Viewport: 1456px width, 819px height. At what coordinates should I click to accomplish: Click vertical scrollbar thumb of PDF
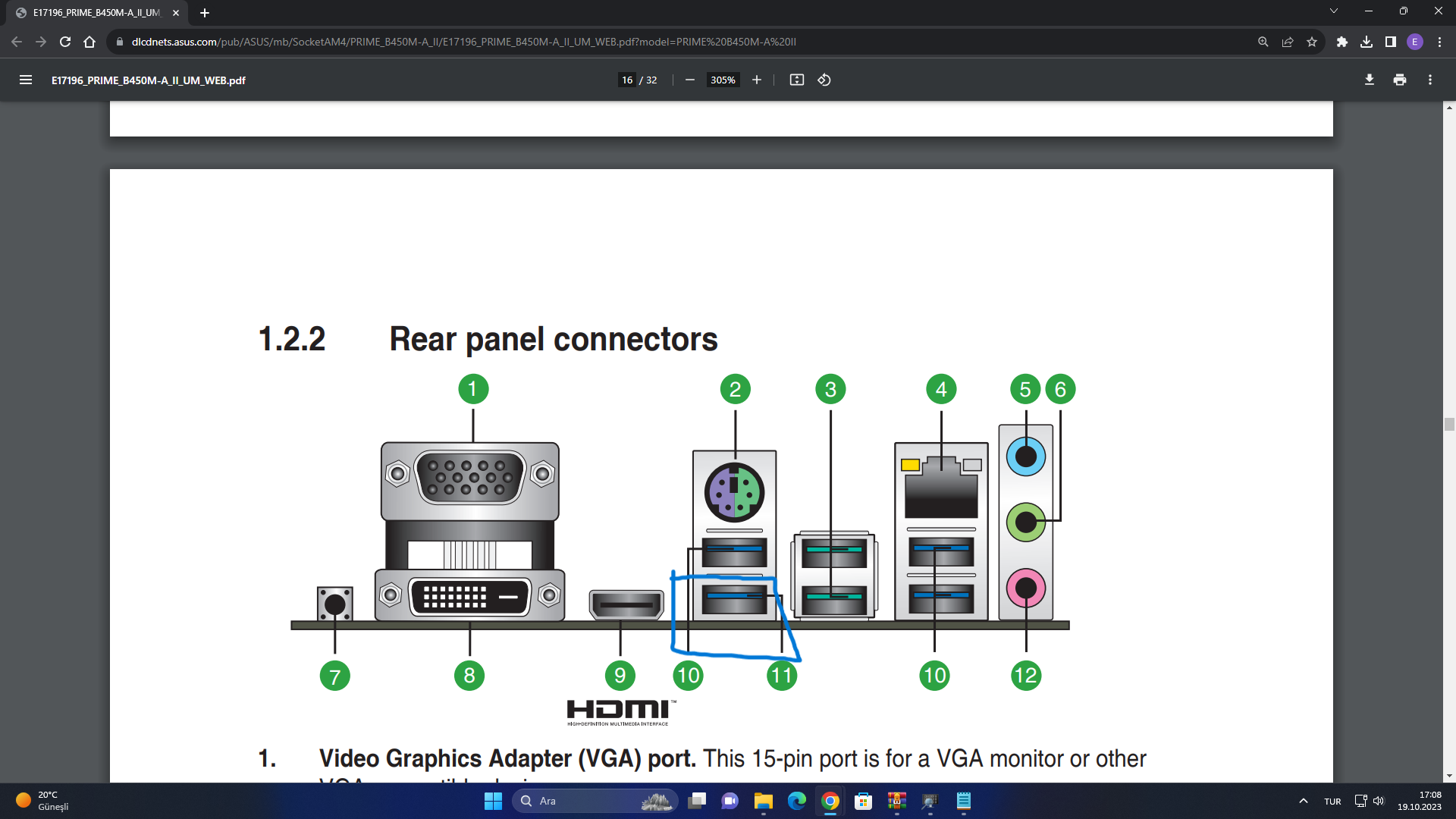click(x=1449, y=425)
